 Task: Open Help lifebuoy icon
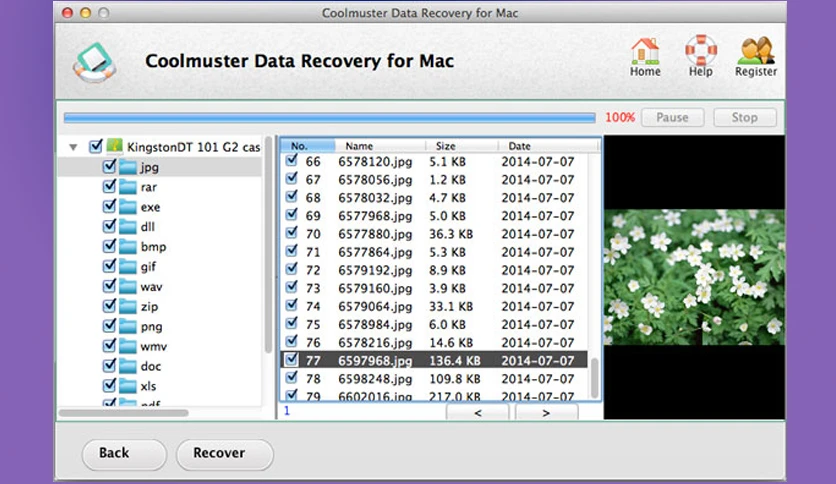pos(701,50)
